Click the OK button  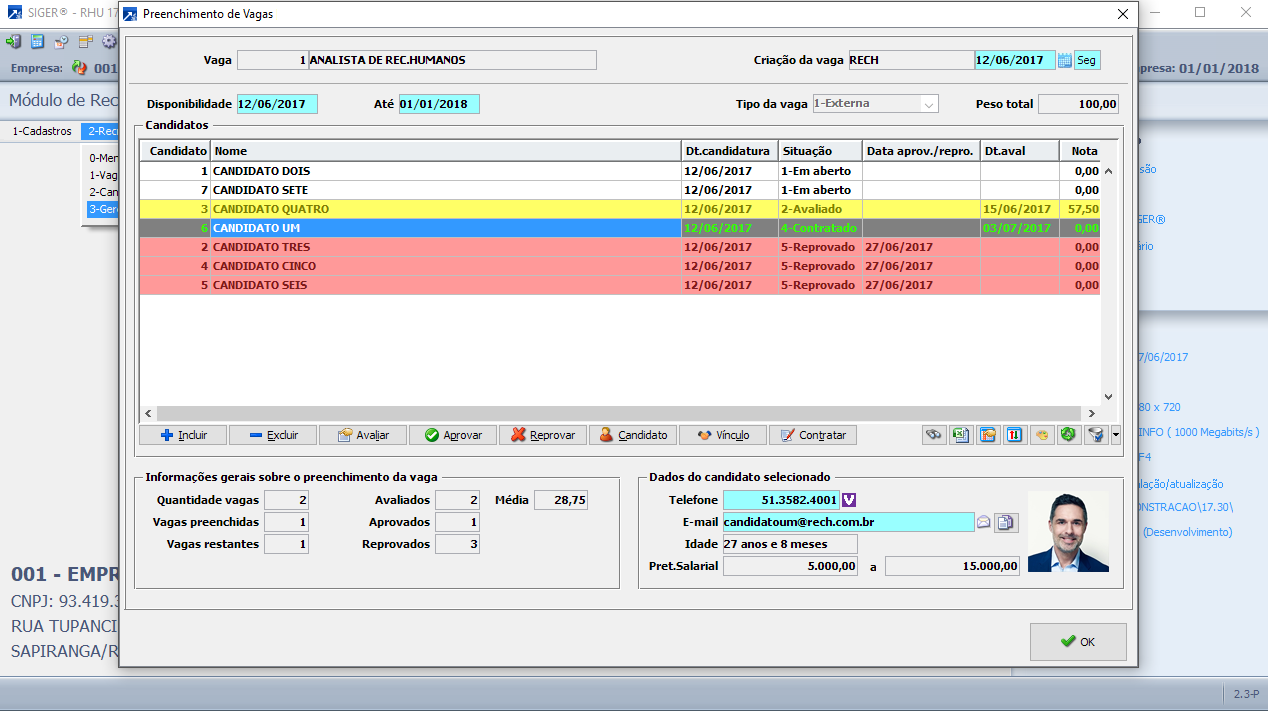pyautogui.click(x=1078, y=642)
